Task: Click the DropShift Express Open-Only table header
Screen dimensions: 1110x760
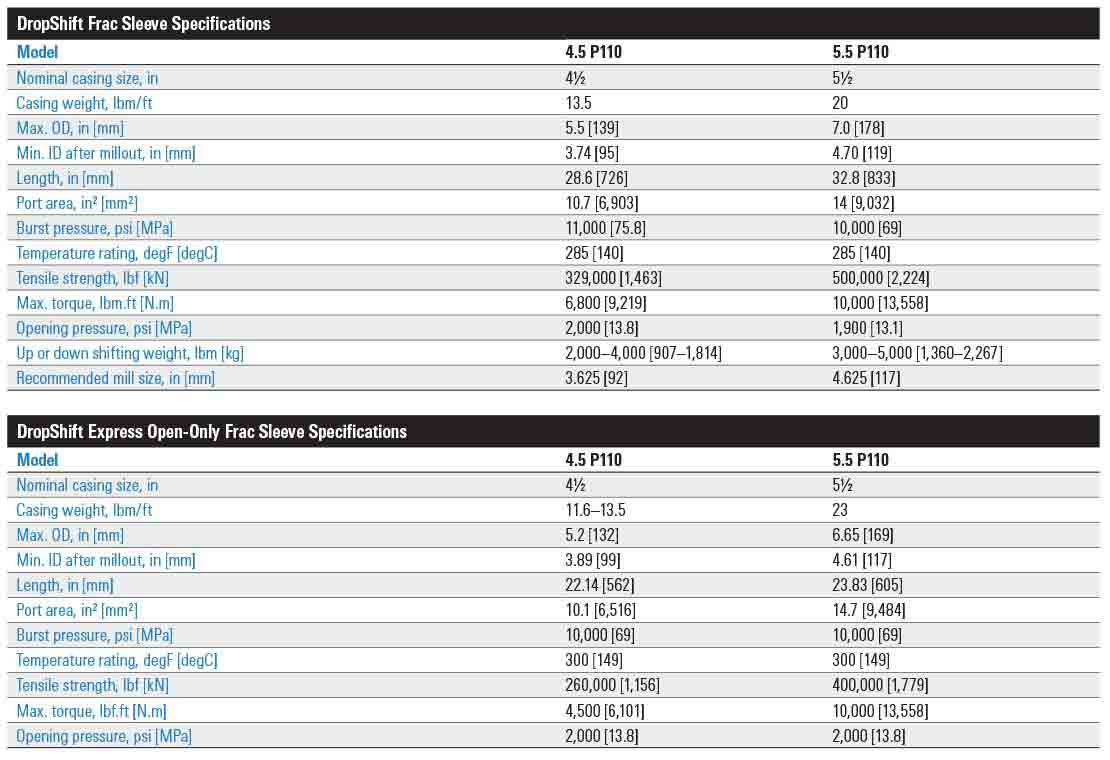Action: pos(212,432)
